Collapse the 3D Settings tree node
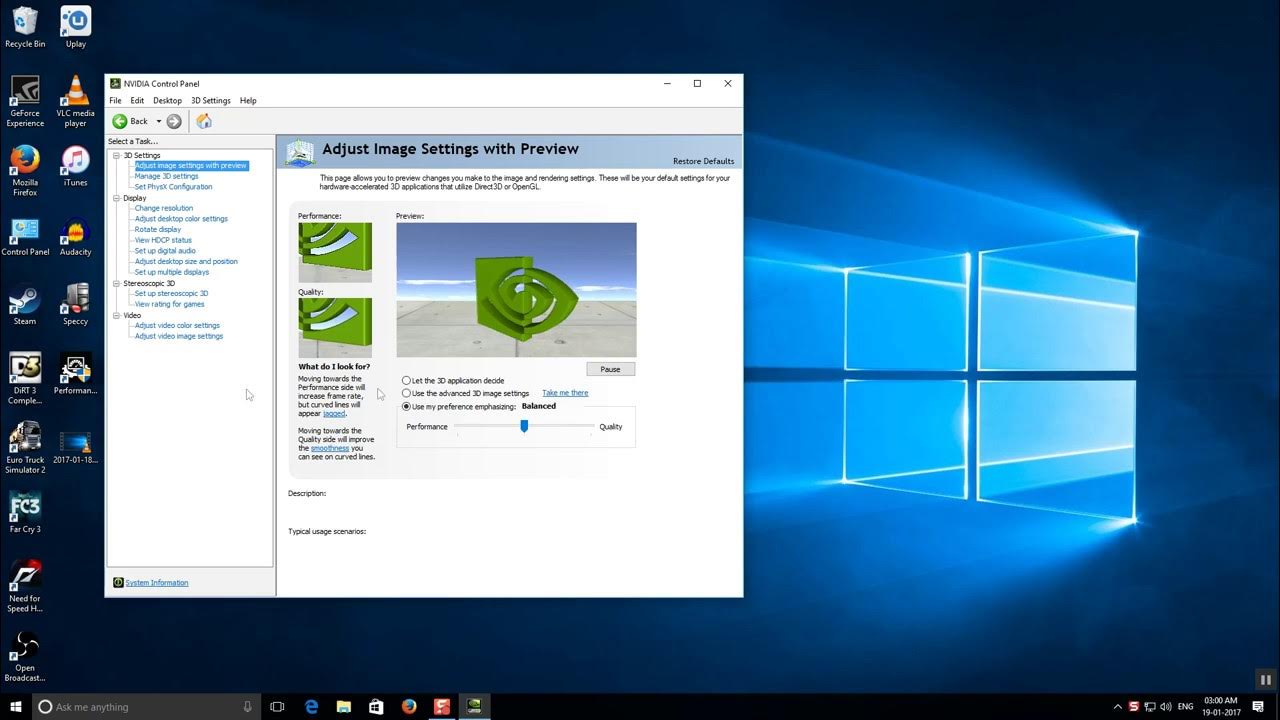The height and width of the screenshot is (720, 1280). pos(117,155)
